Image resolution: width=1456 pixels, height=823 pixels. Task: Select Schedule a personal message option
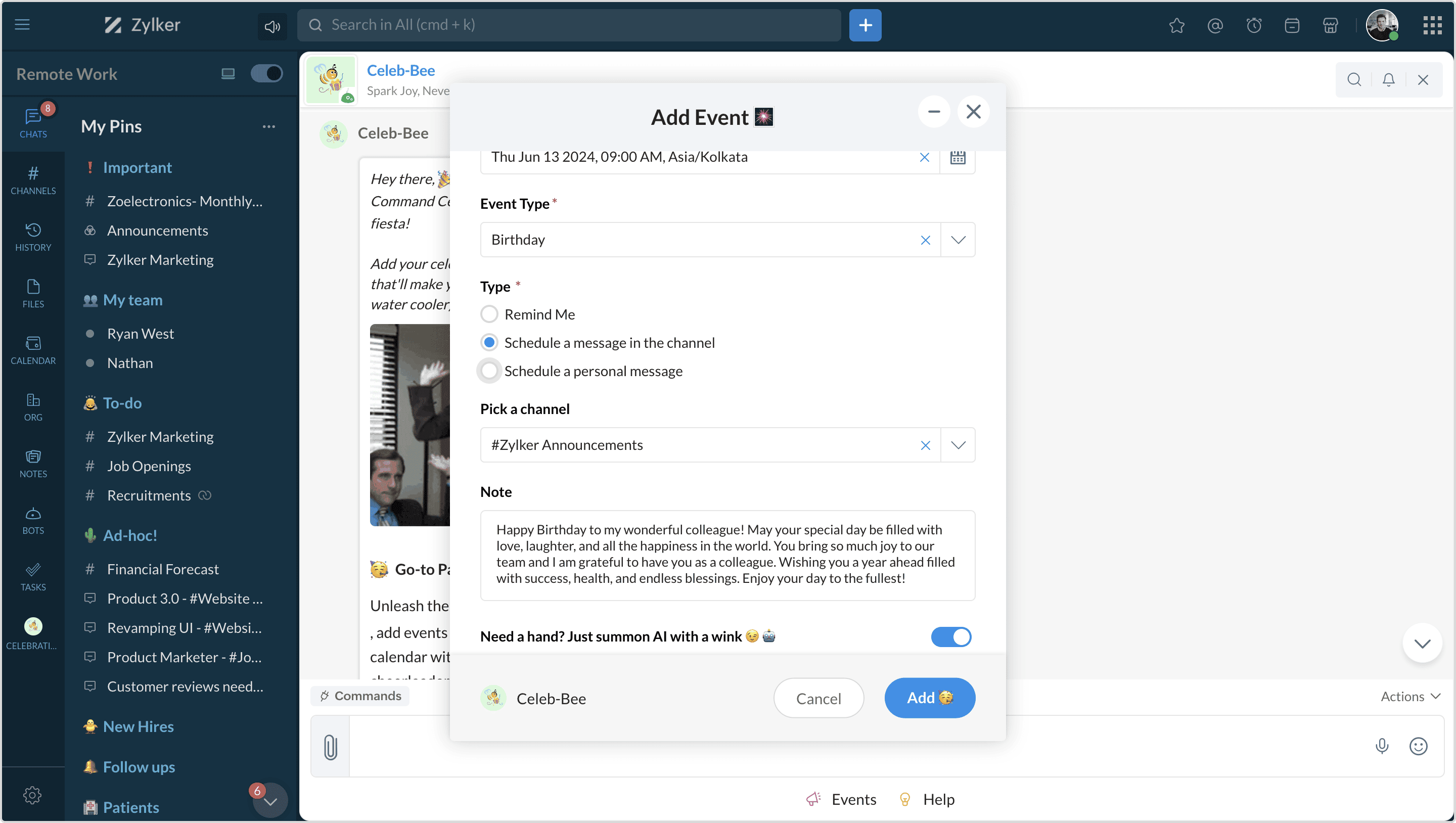pyautogui.click(x=489, y=371)
